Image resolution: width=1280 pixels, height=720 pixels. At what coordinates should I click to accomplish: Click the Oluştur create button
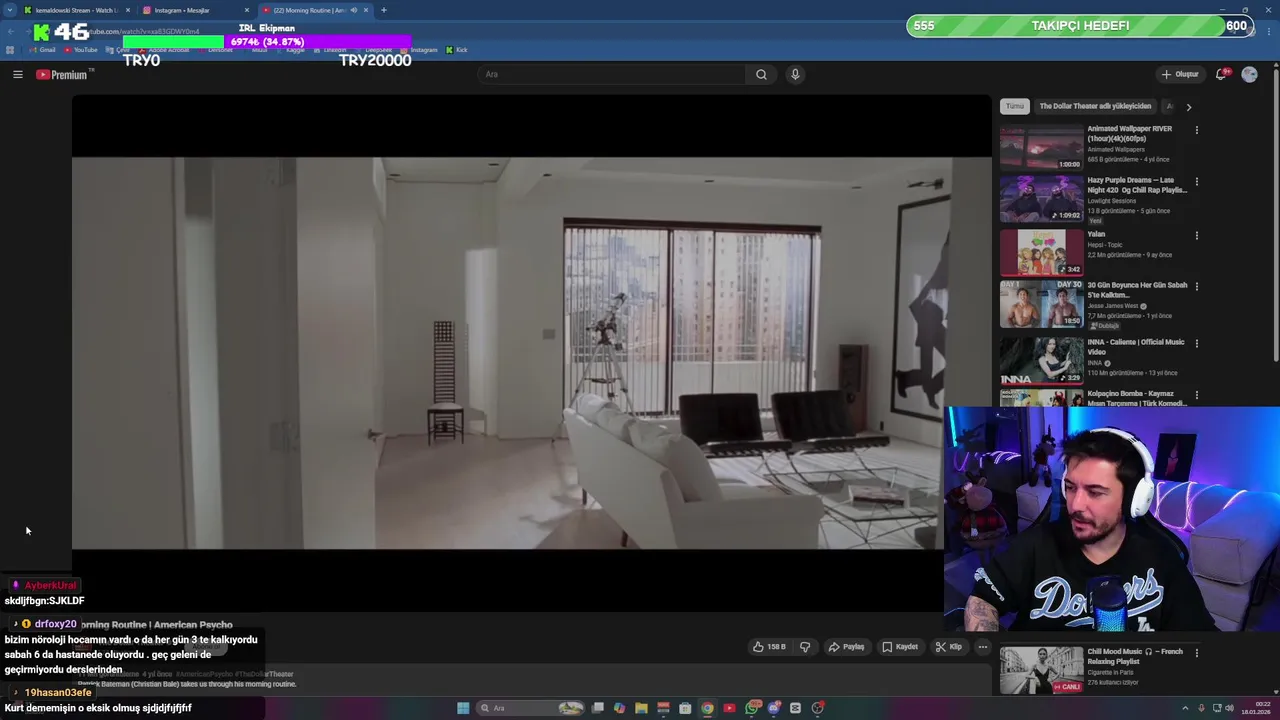coord(1180,74)
